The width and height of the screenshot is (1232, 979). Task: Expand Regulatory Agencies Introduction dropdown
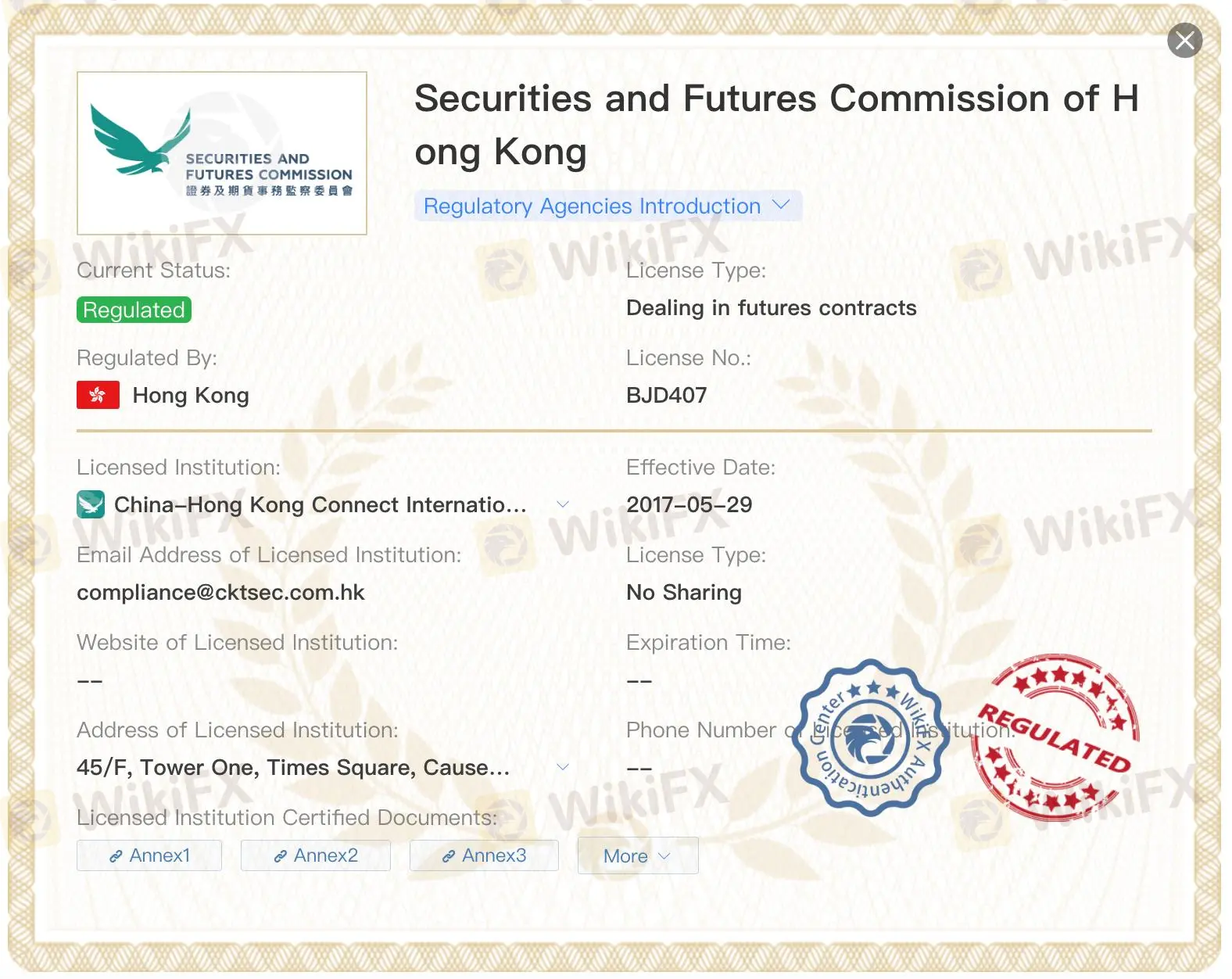[x=607, y=206]
